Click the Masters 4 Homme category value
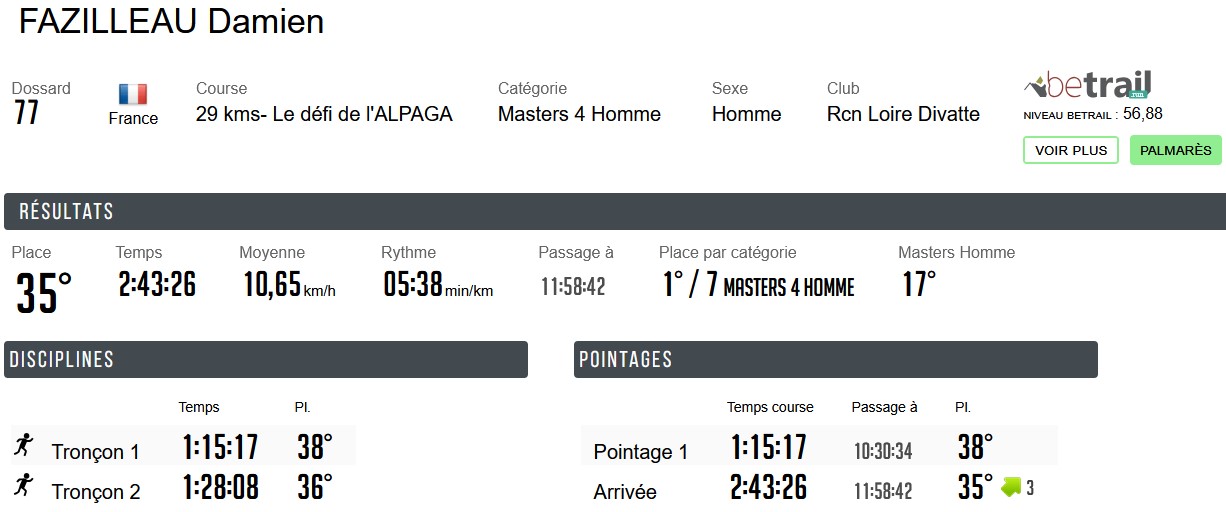Viewport: 1226px width, 512px height. click(579, 114)
